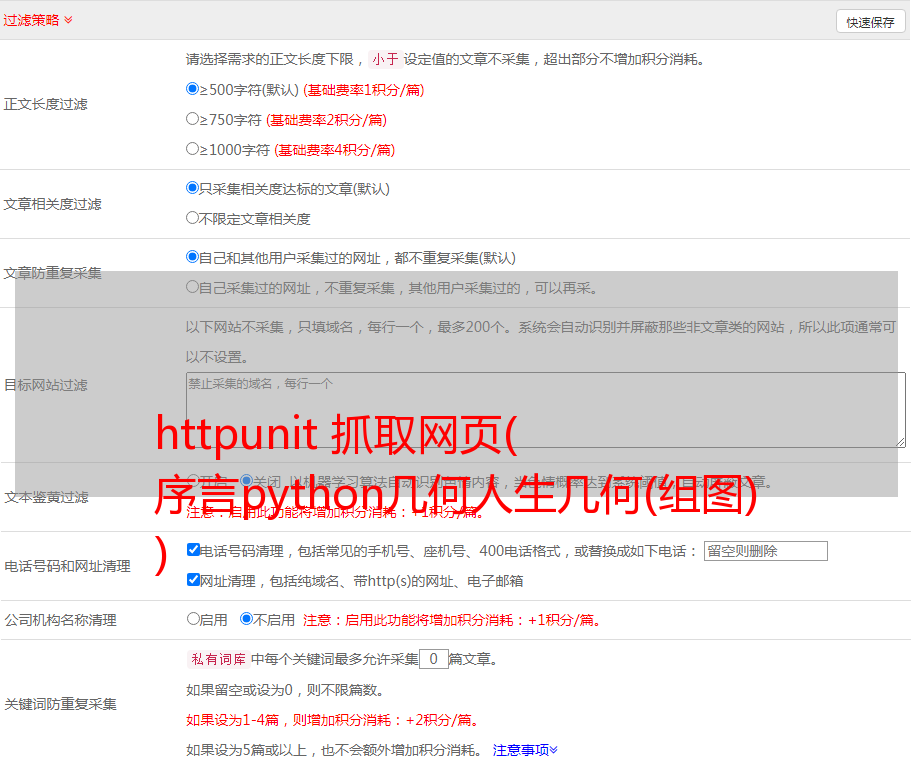The width and height of the screenshot is (912, 768).
Task: Toggle the 电话号码清理 checkbox
Action: click(194, 550)
